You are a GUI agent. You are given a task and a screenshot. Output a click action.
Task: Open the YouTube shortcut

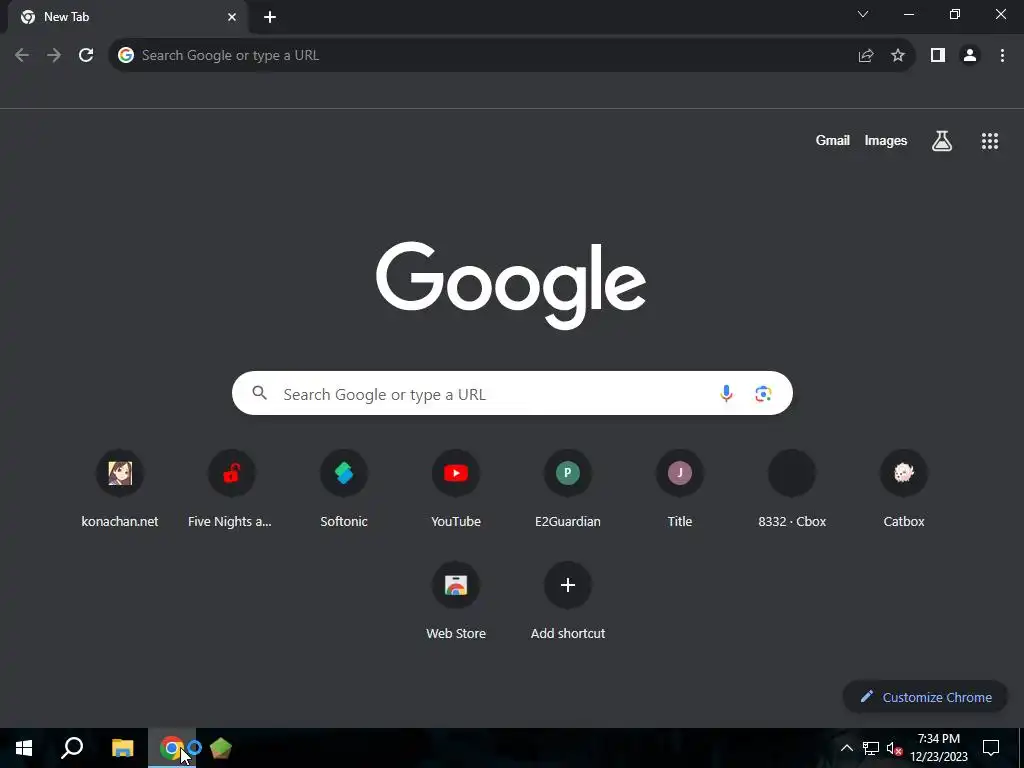[456, 488]
